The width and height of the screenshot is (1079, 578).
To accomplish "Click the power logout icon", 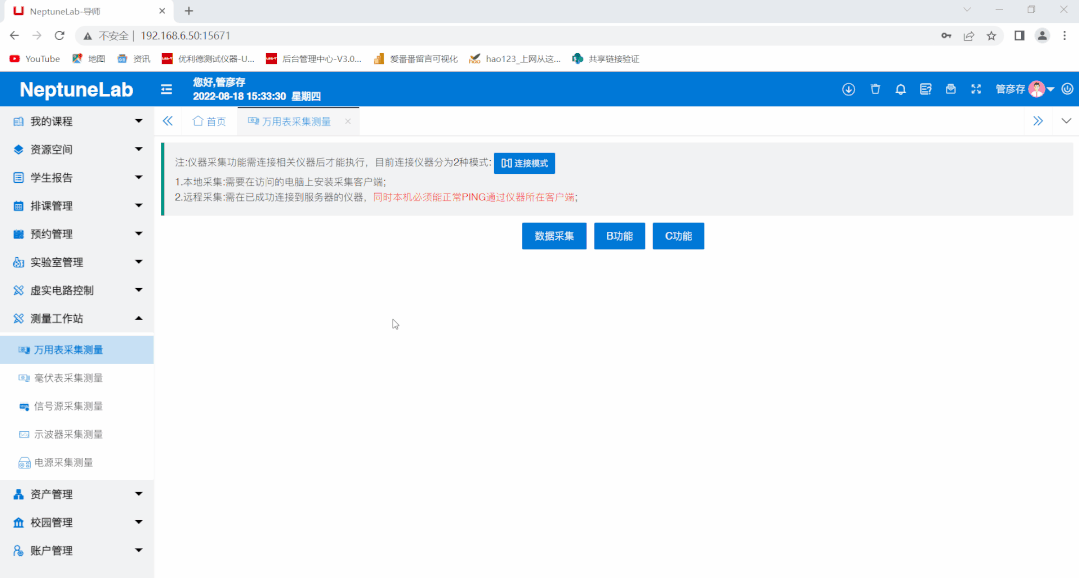I will (x=1067, y=89).
